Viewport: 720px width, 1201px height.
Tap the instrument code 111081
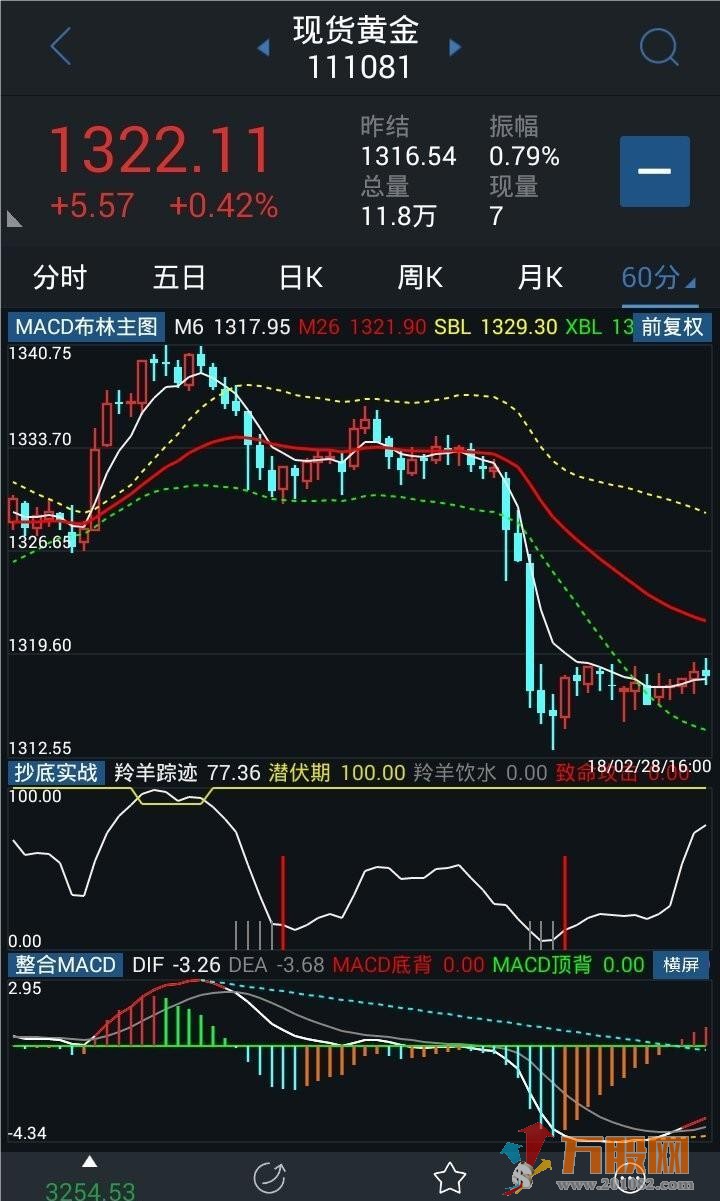[x=358, y=67]
